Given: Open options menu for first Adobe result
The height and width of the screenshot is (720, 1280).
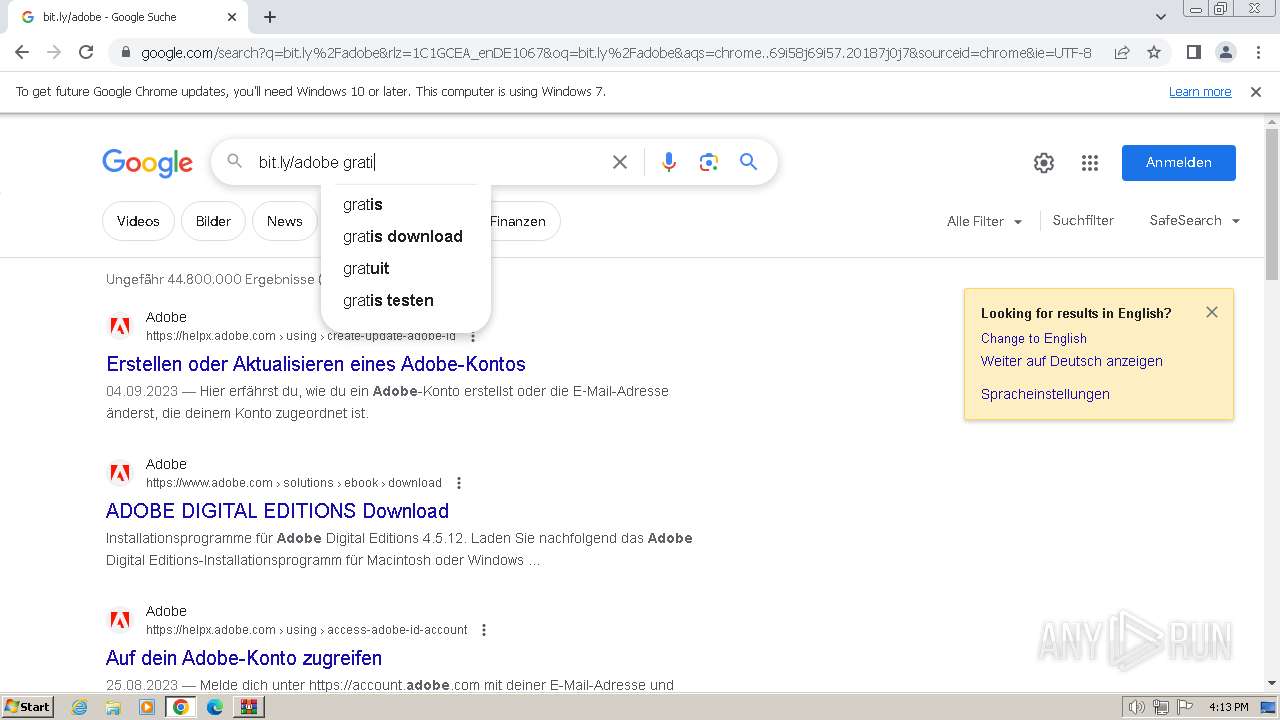Looking at the screenshot, I should click(x=474, y=336).
